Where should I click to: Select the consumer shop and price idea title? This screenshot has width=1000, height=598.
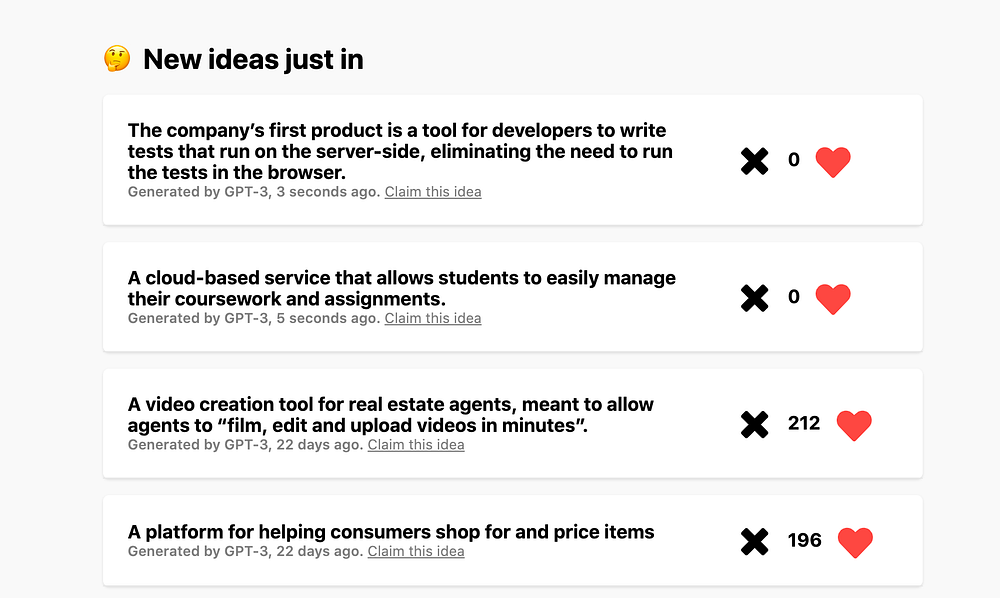tap(391, 532)
